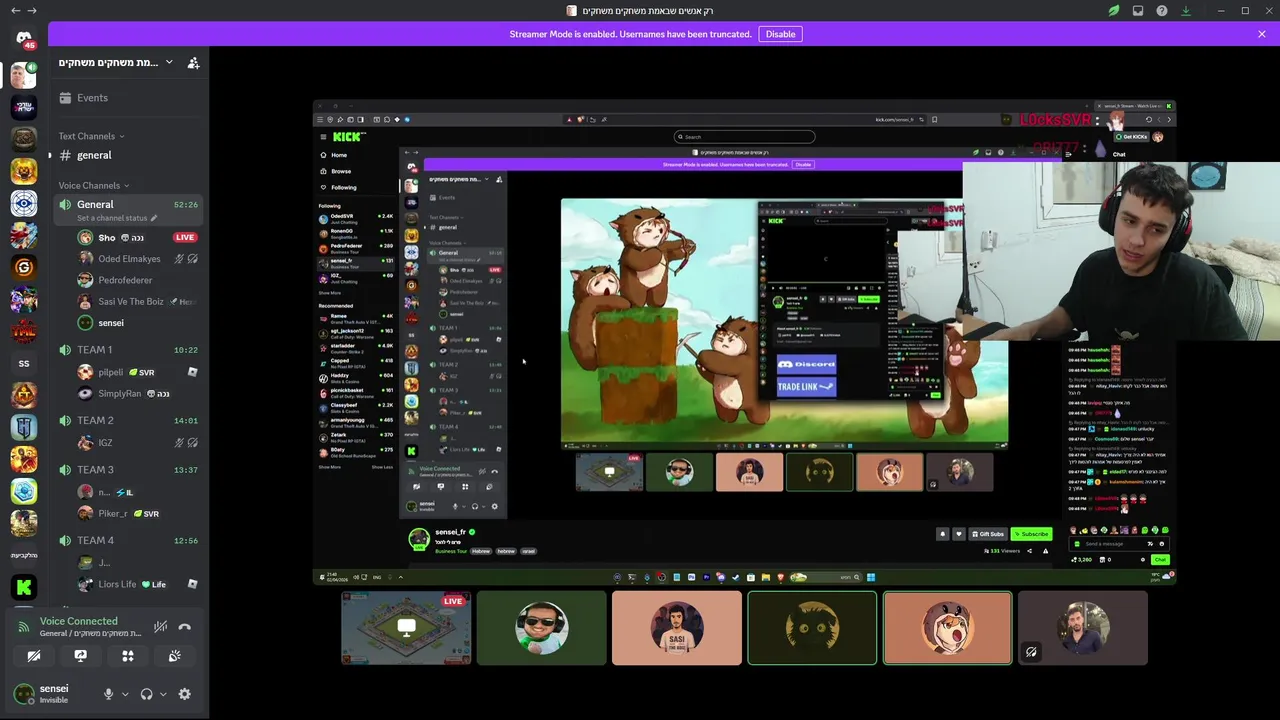Toggle noise suppression icon in voice panel

[160, 627]
